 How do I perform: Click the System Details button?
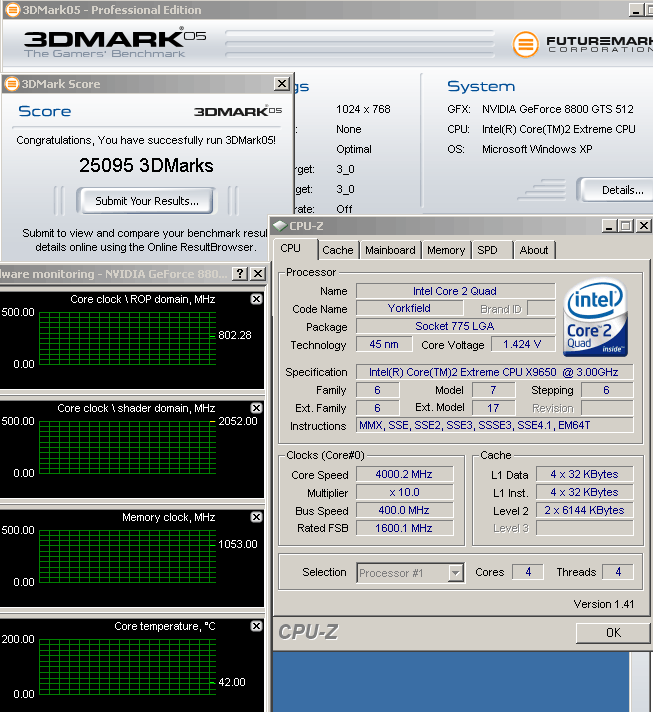pyautogui.click(x=622, y=190)
